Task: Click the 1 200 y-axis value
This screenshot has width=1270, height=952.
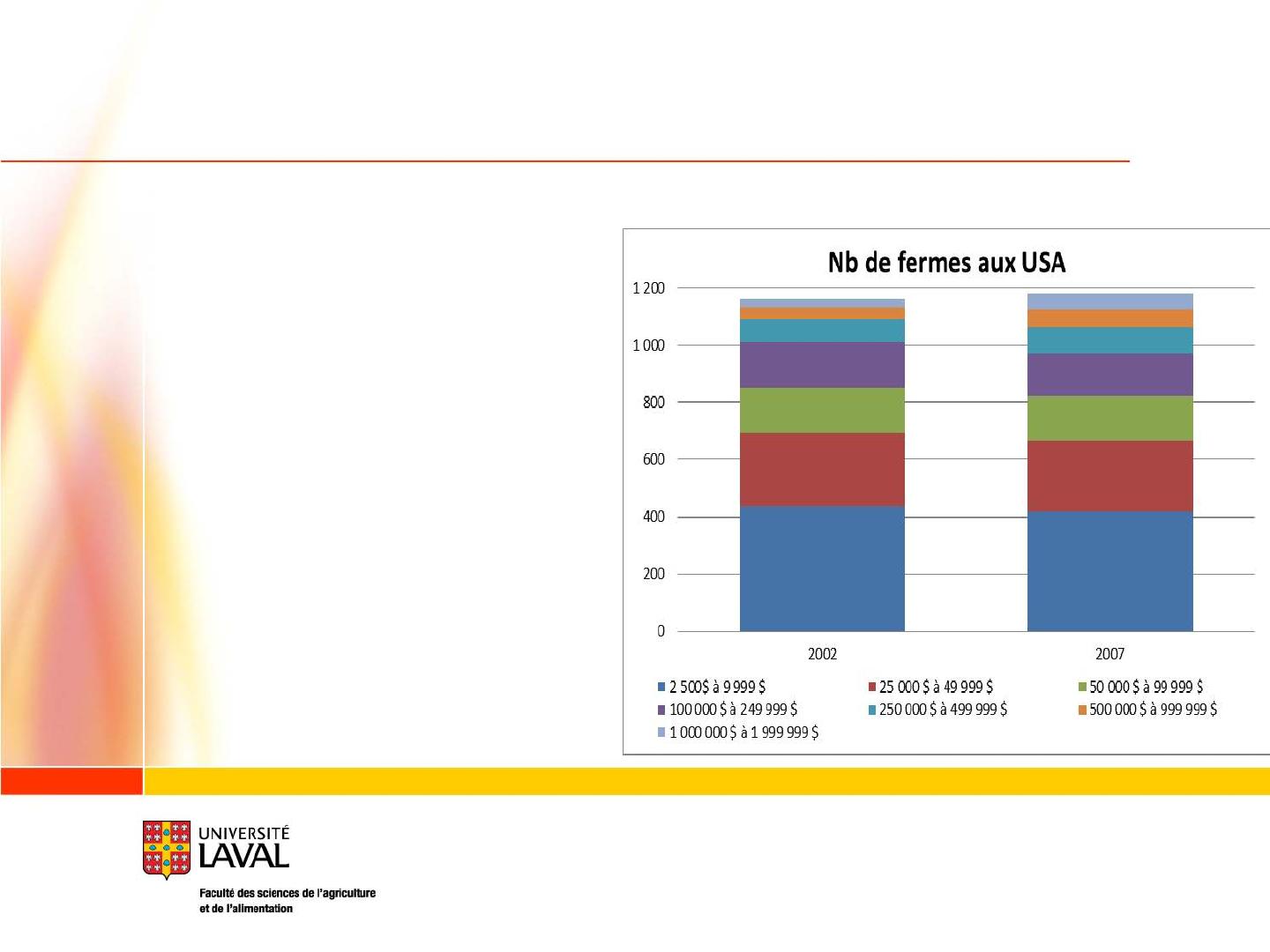Action: (648, 288)
